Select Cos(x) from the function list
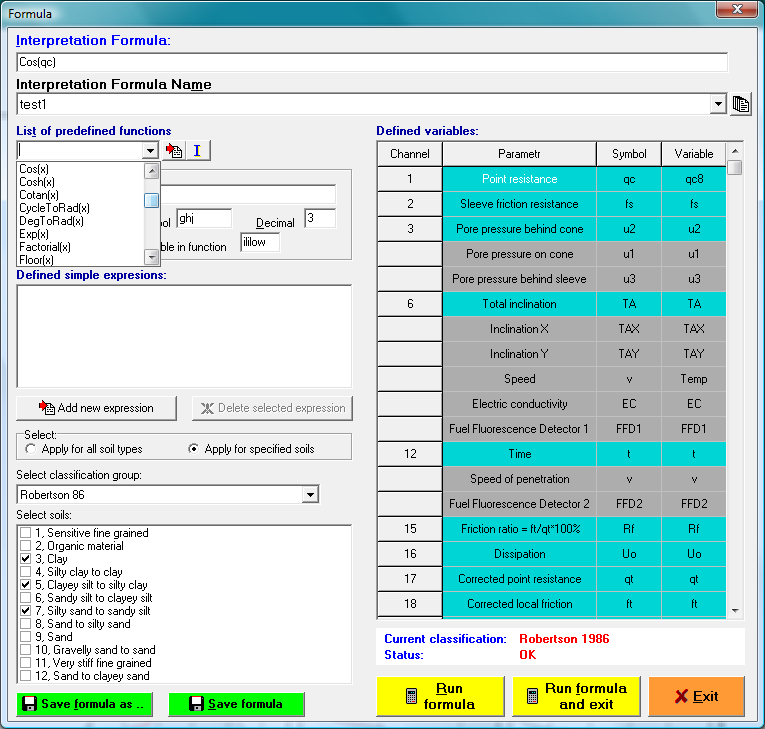Viewport: 765px width, 729px height. click(x=34, y=169)
